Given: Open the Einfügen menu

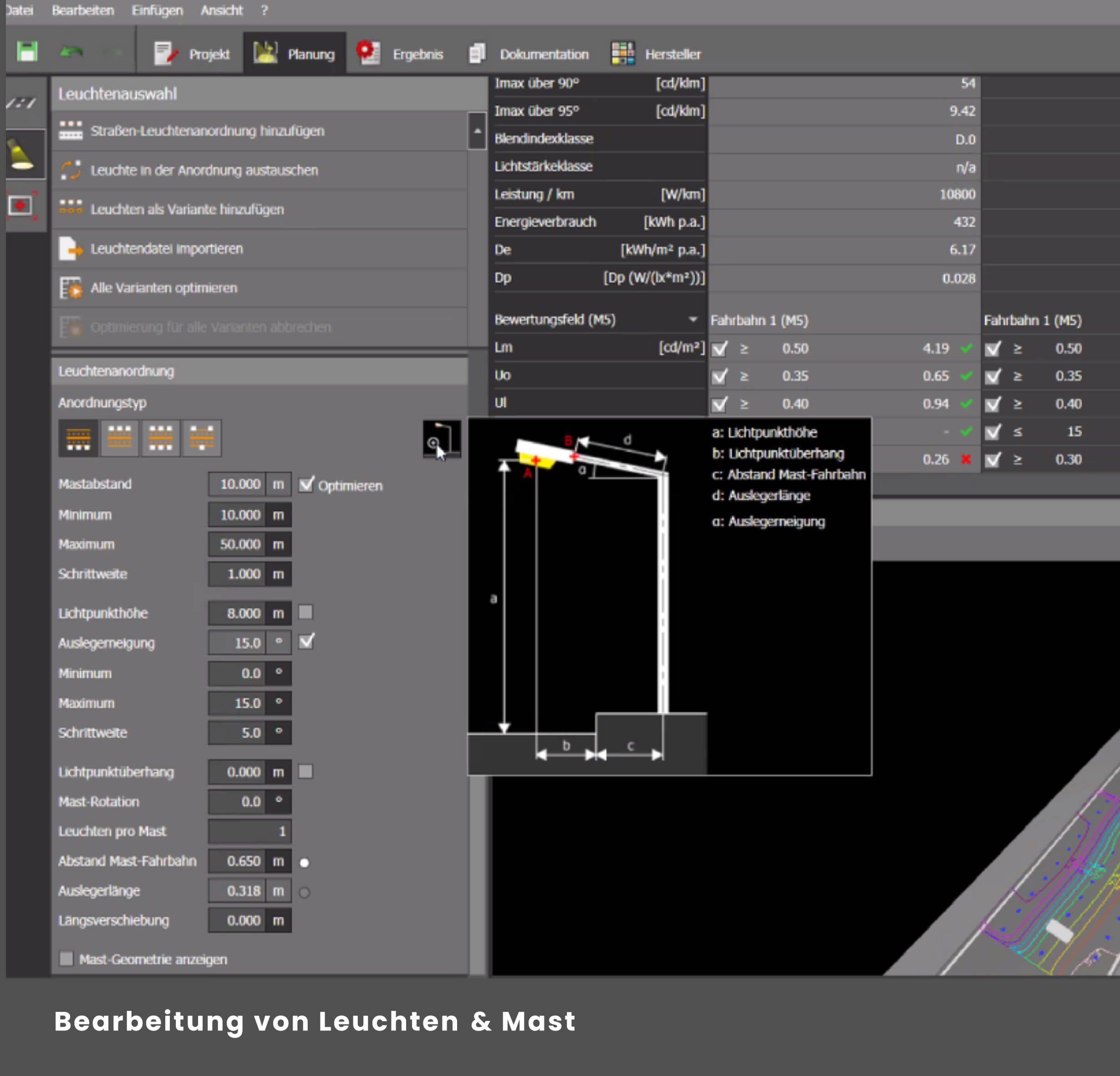Looking at the screenshot, I should tap(157, 10).
